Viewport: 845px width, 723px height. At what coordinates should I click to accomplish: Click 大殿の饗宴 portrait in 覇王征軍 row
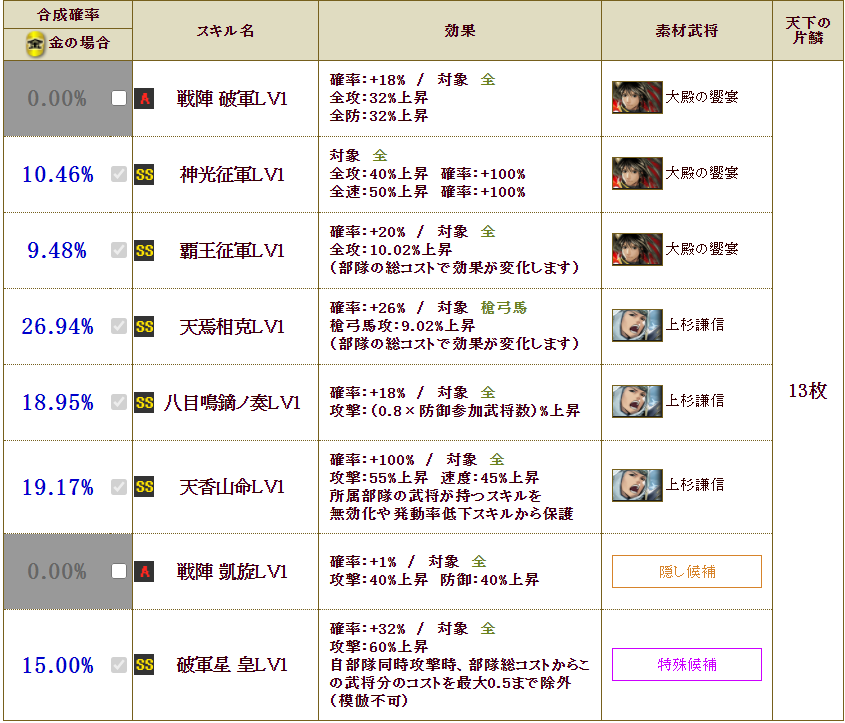637,249
